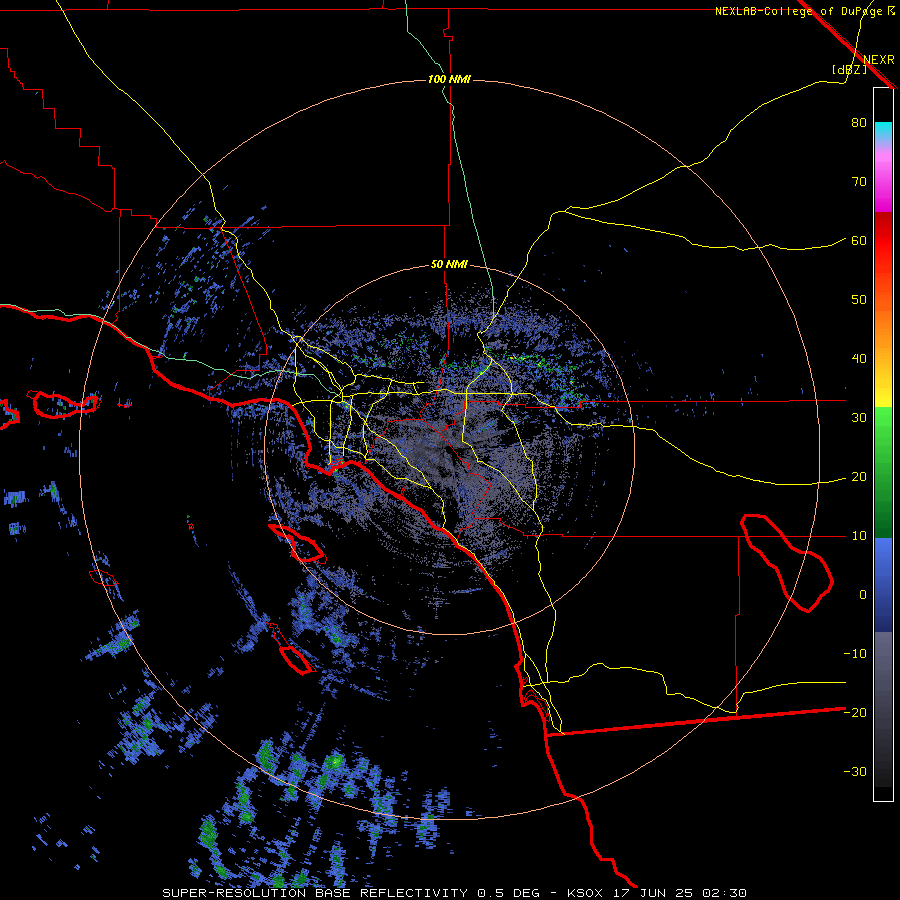Click the '100 NMI' range ring label
Viewport: 900px width, 900px height.
pos(449,79)
